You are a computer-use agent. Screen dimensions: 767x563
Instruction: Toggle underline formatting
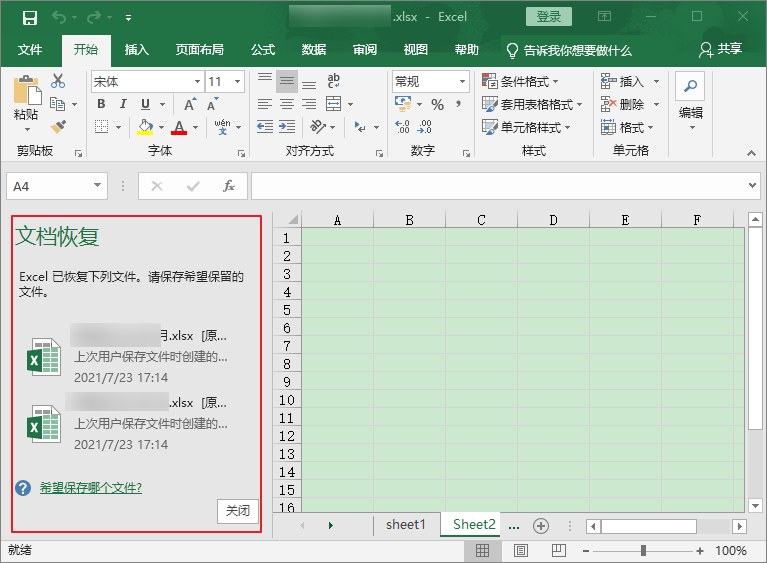[145, 104]
